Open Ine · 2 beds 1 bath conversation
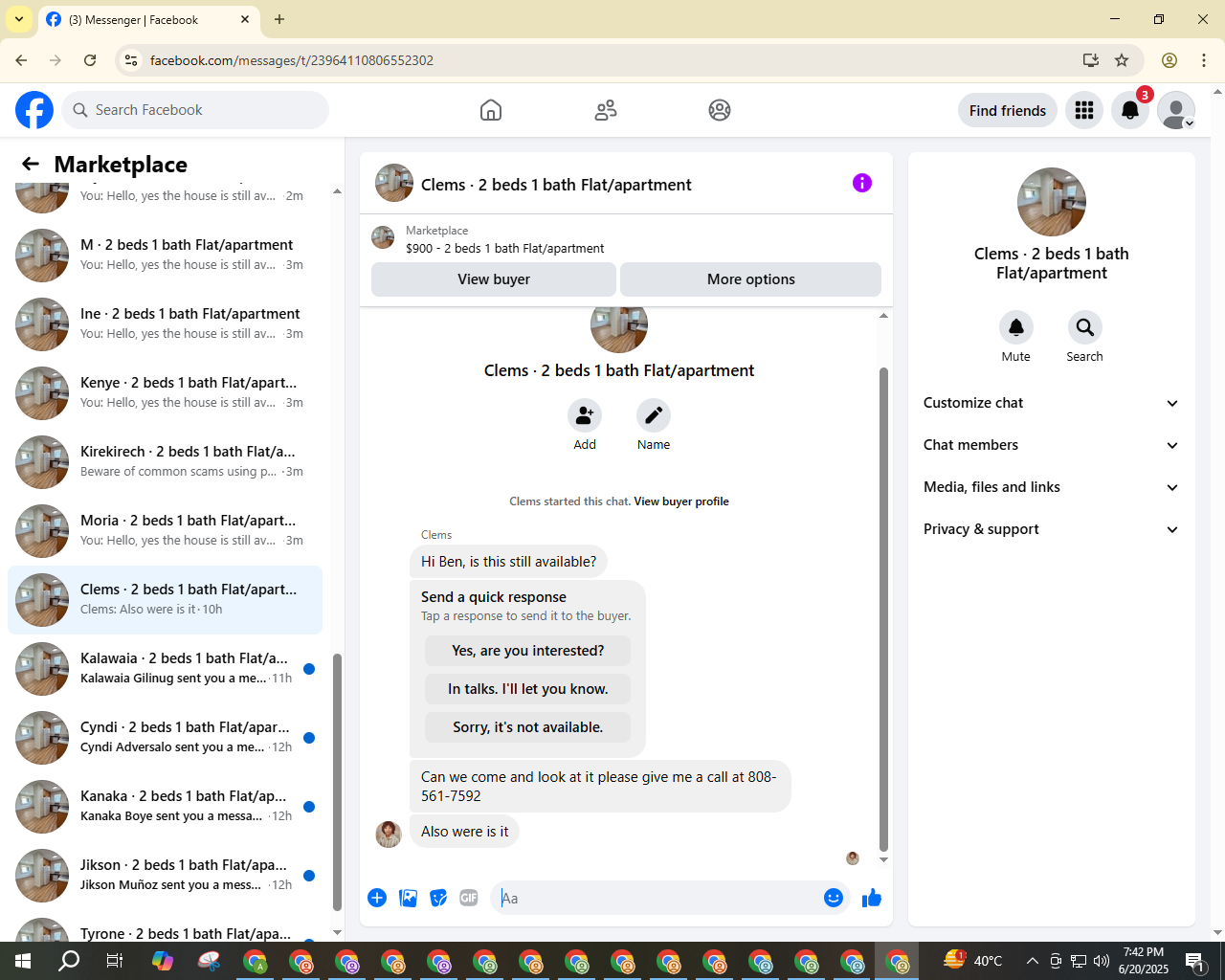 point(165,324)
